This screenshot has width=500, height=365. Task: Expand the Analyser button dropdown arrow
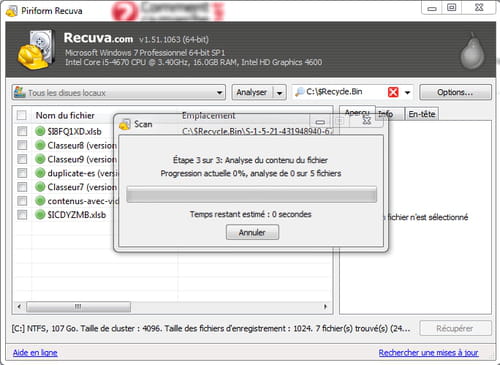pos(279,92)
